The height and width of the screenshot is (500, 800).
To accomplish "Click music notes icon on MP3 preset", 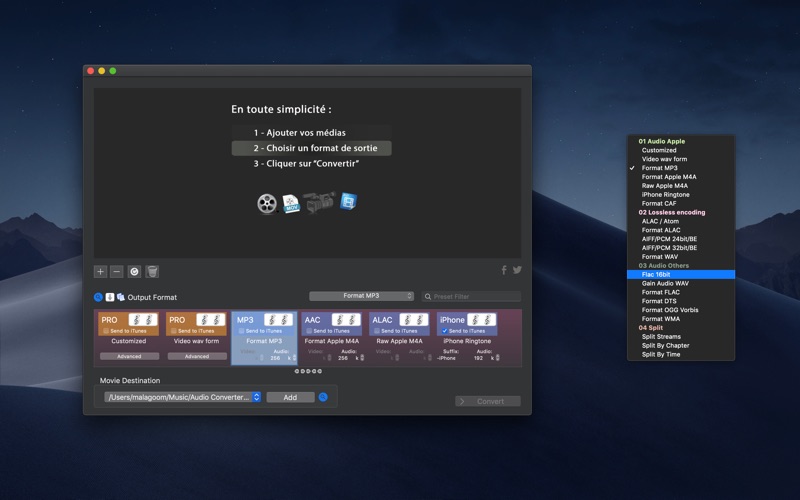I will click(x=279, y=320).
